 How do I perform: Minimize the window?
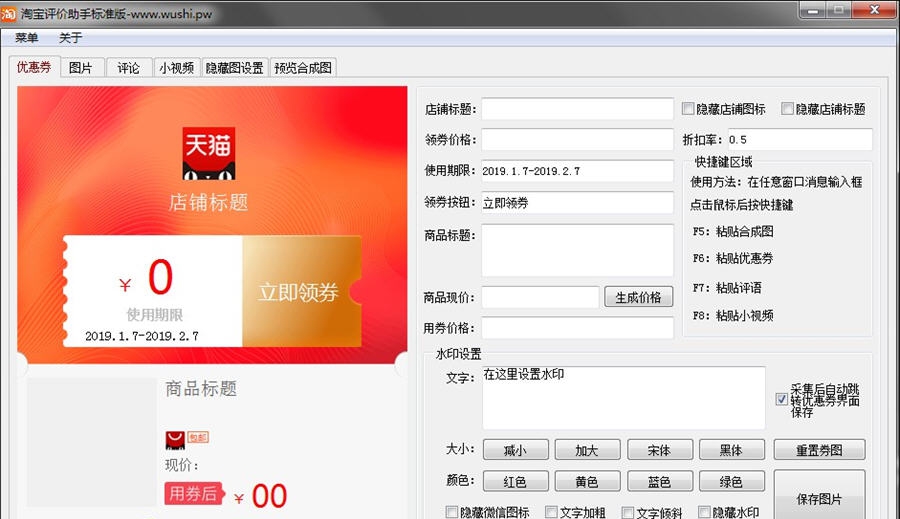click(812, 10)
